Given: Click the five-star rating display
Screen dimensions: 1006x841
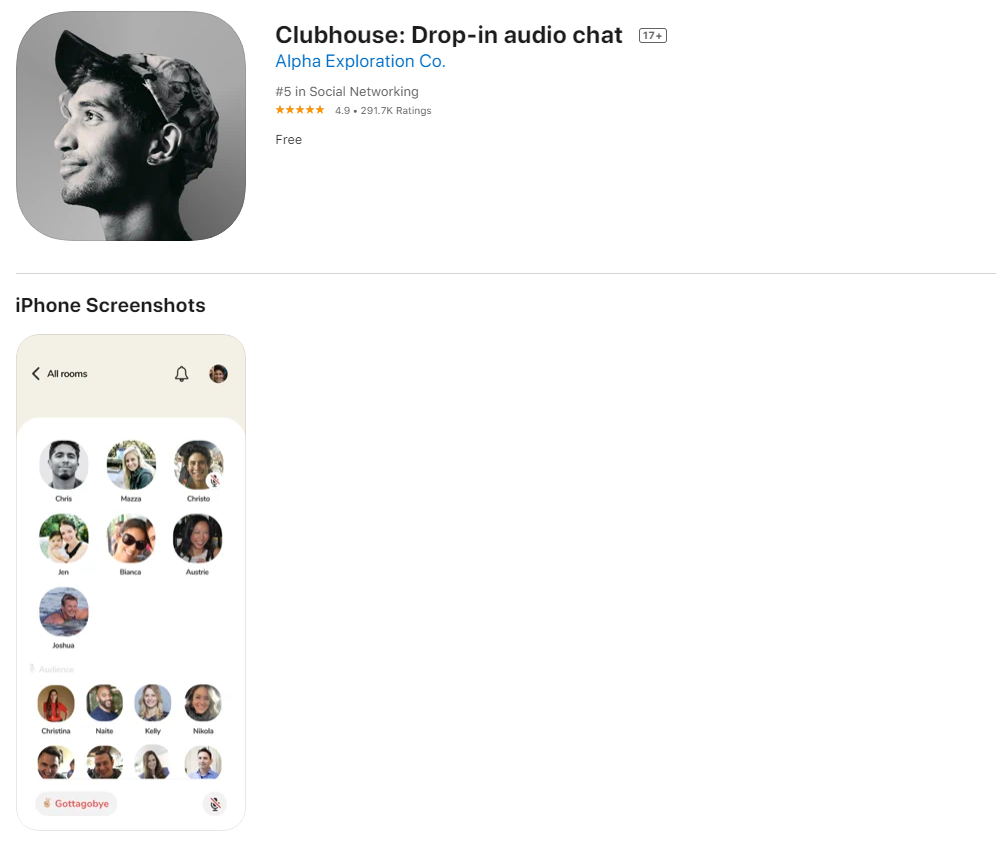Looking at the screenshot, I should (300, 110).
